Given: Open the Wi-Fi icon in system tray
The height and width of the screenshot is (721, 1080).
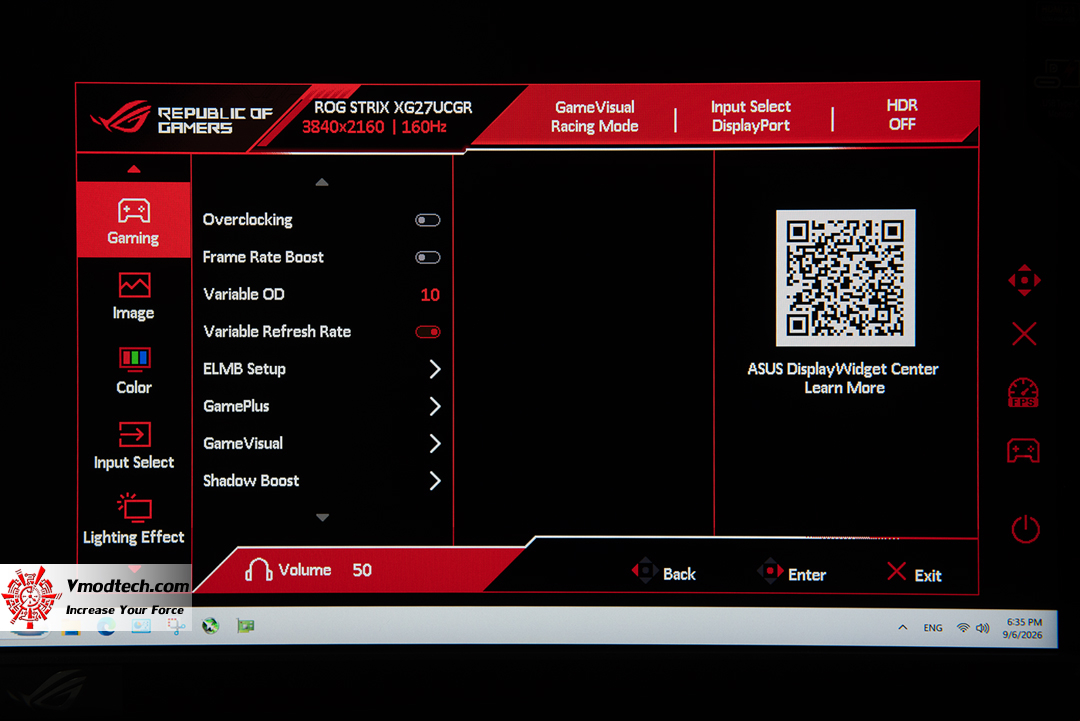Looking at the screenshot, I should (x=963, y=627).
